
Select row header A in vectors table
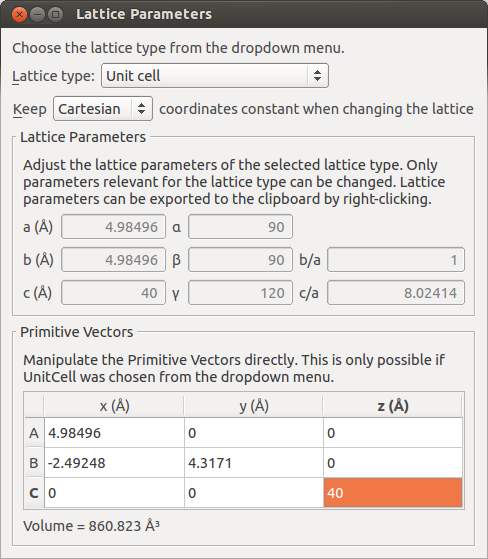[x=34, y=433]
